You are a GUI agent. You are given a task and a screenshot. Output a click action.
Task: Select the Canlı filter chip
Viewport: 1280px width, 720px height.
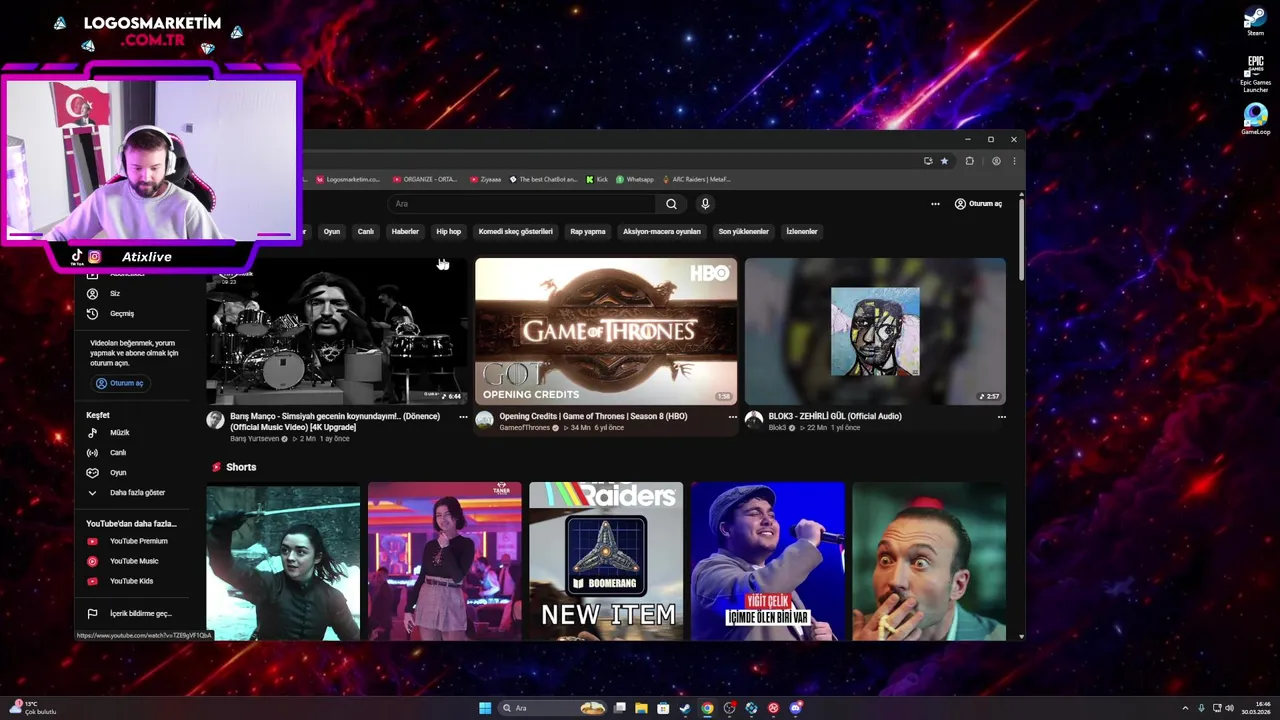[x=366, y=231]
